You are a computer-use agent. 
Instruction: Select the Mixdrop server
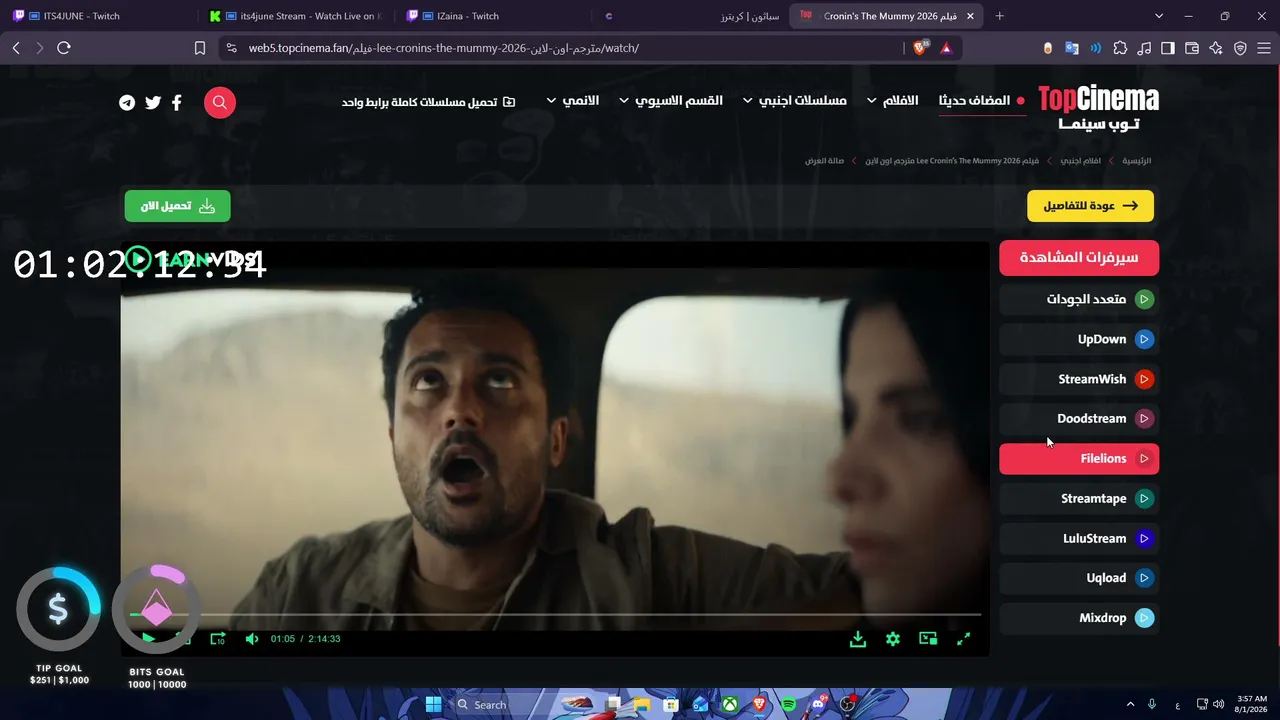(x=1079, y=618)
